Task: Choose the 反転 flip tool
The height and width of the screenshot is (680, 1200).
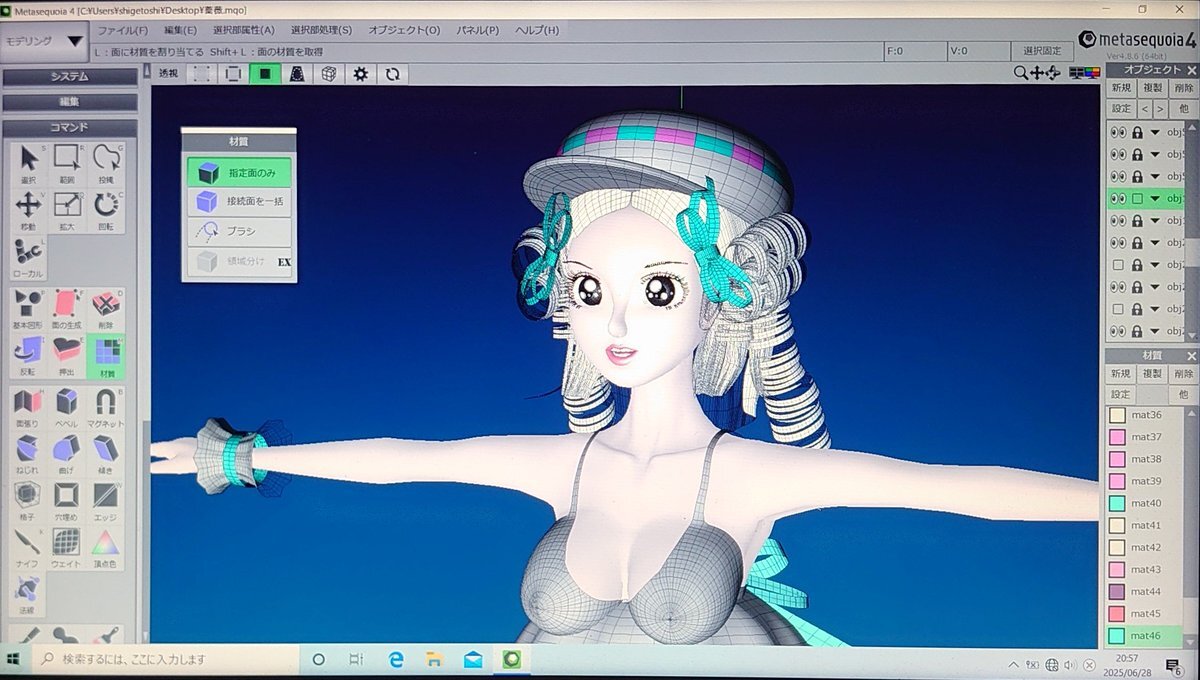Action: click(x=28, y=356)
